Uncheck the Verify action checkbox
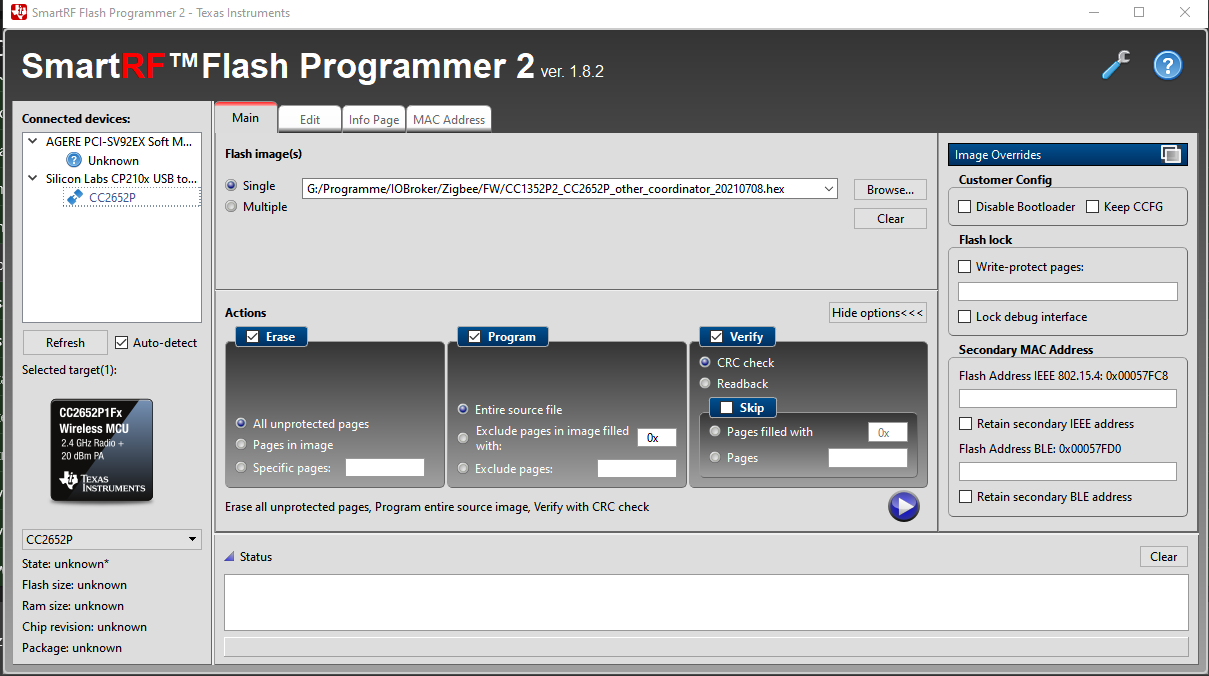Screen dimensions: 1209x676 716,337
